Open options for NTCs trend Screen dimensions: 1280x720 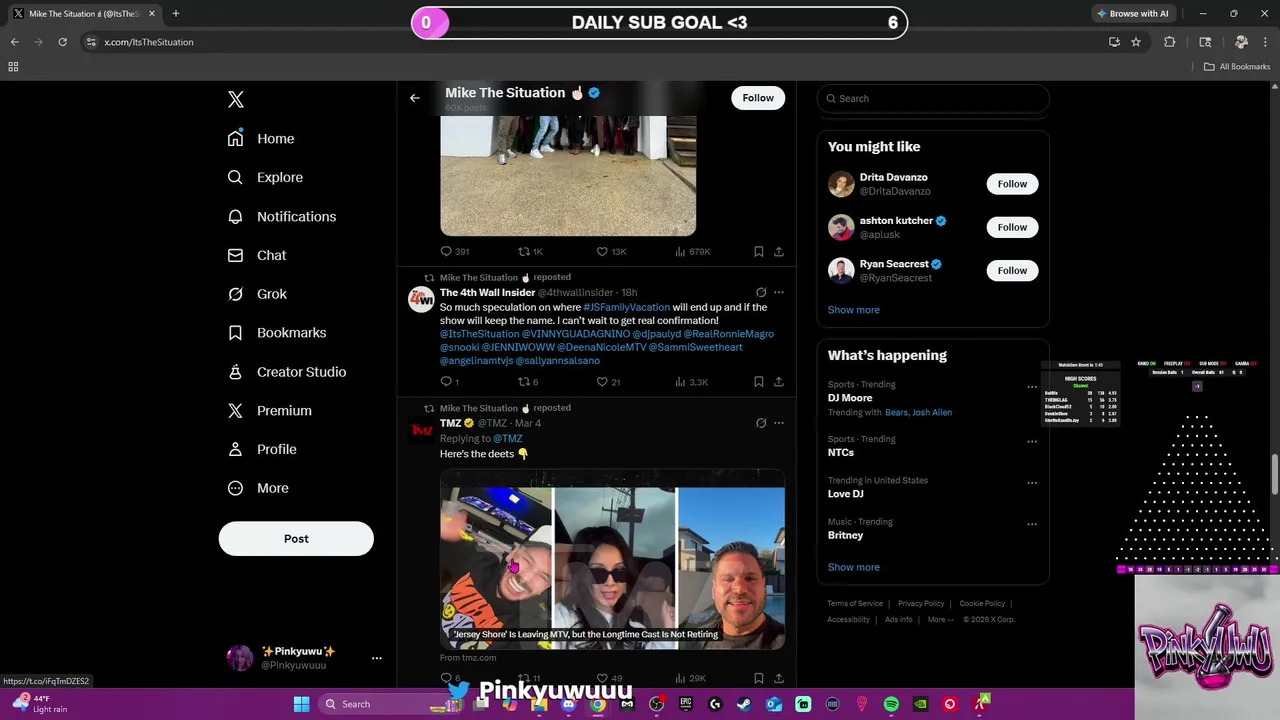(1031, 441)
